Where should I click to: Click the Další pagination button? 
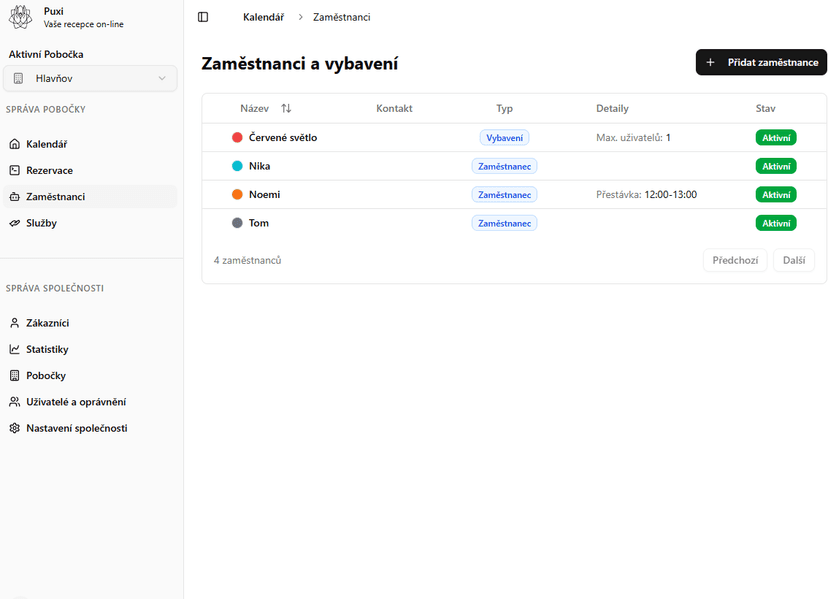[x=794, y=260]
